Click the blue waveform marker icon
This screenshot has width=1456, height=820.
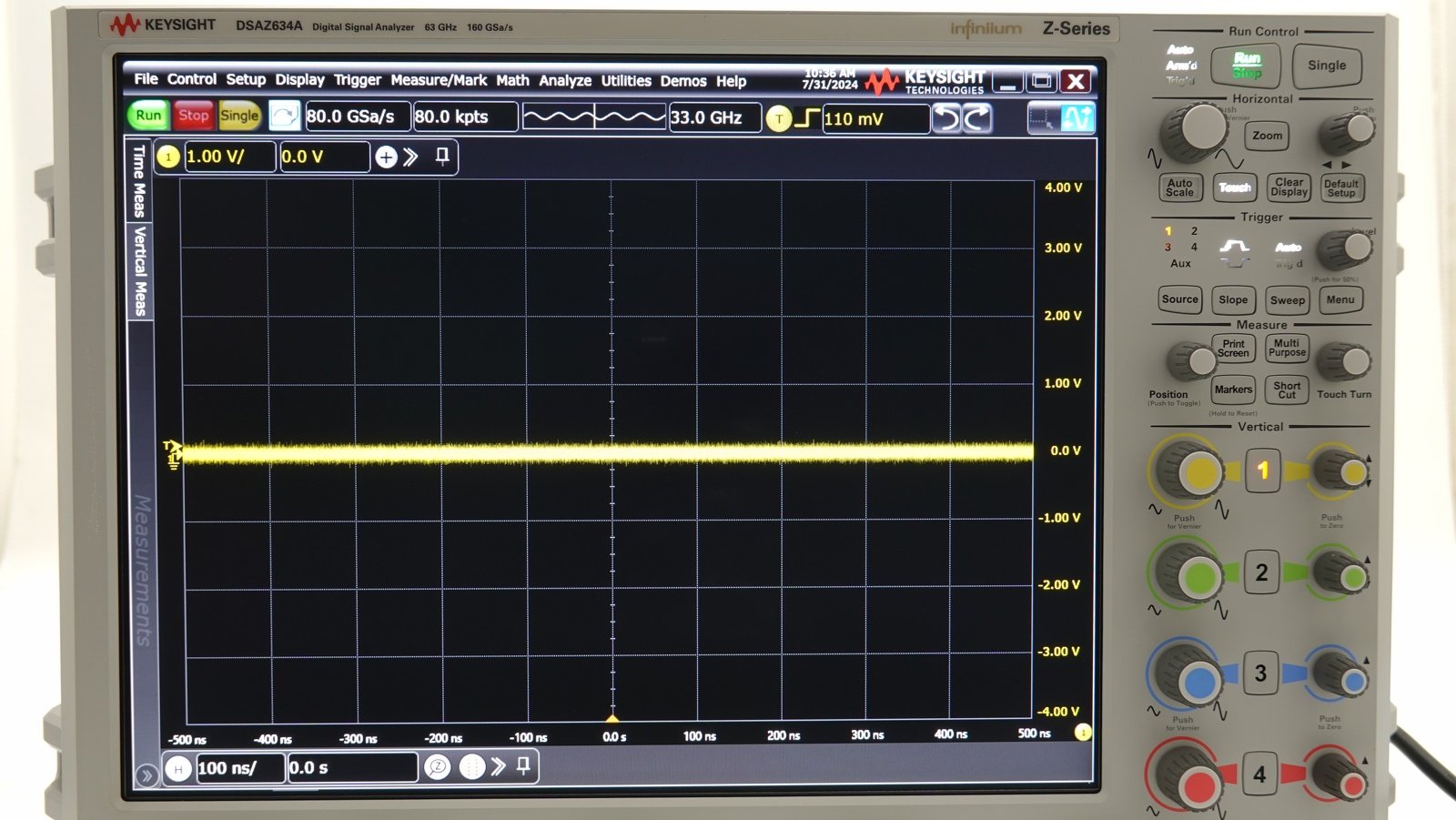pyautogui.click(x=1077, y=118)
